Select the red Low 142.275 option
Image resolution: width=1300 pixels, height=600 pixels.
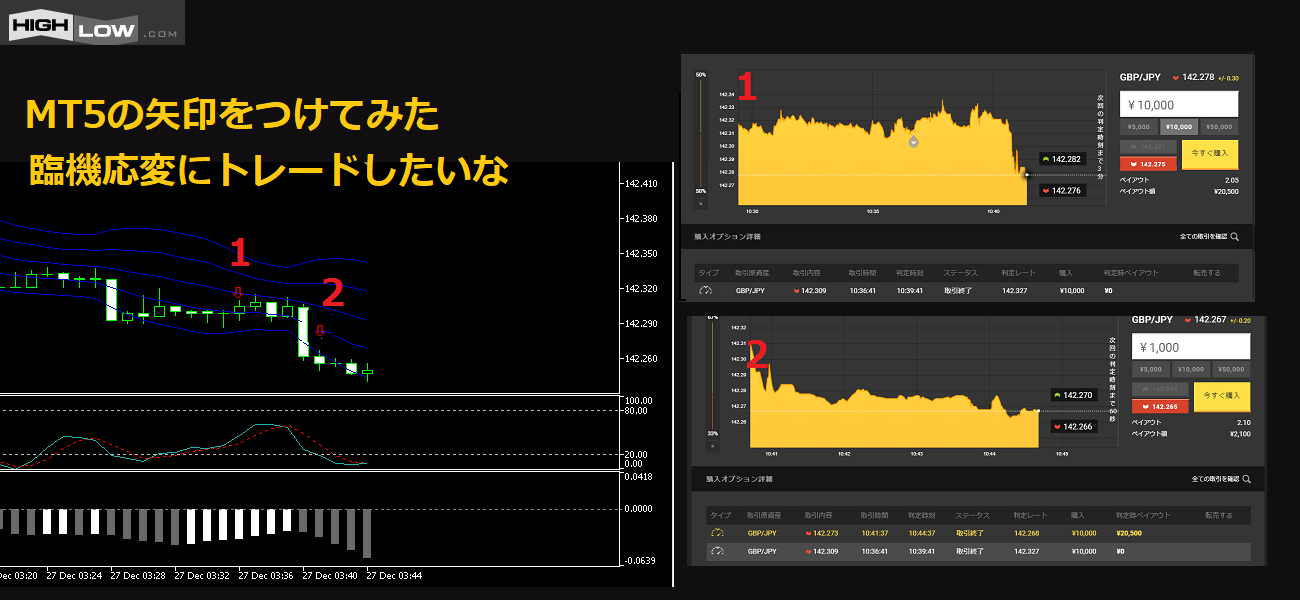click(x=1148, y=164)
